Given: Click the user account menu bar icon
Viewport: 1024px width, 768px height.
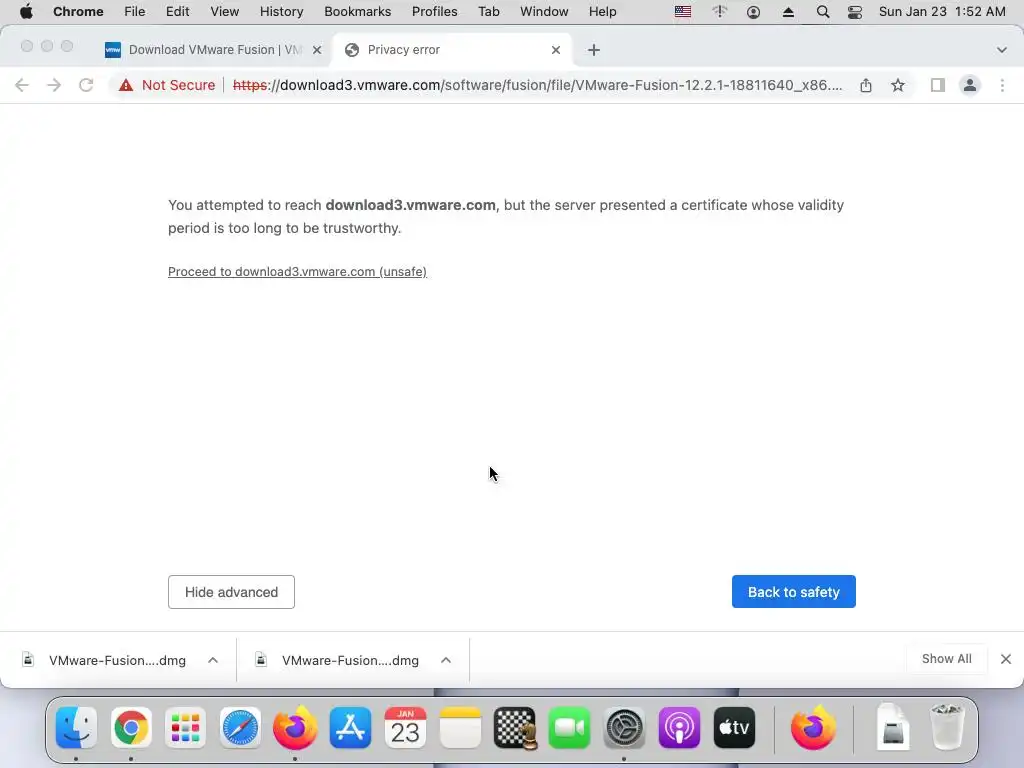Looking at the screenshot, I should click(753, 12).
